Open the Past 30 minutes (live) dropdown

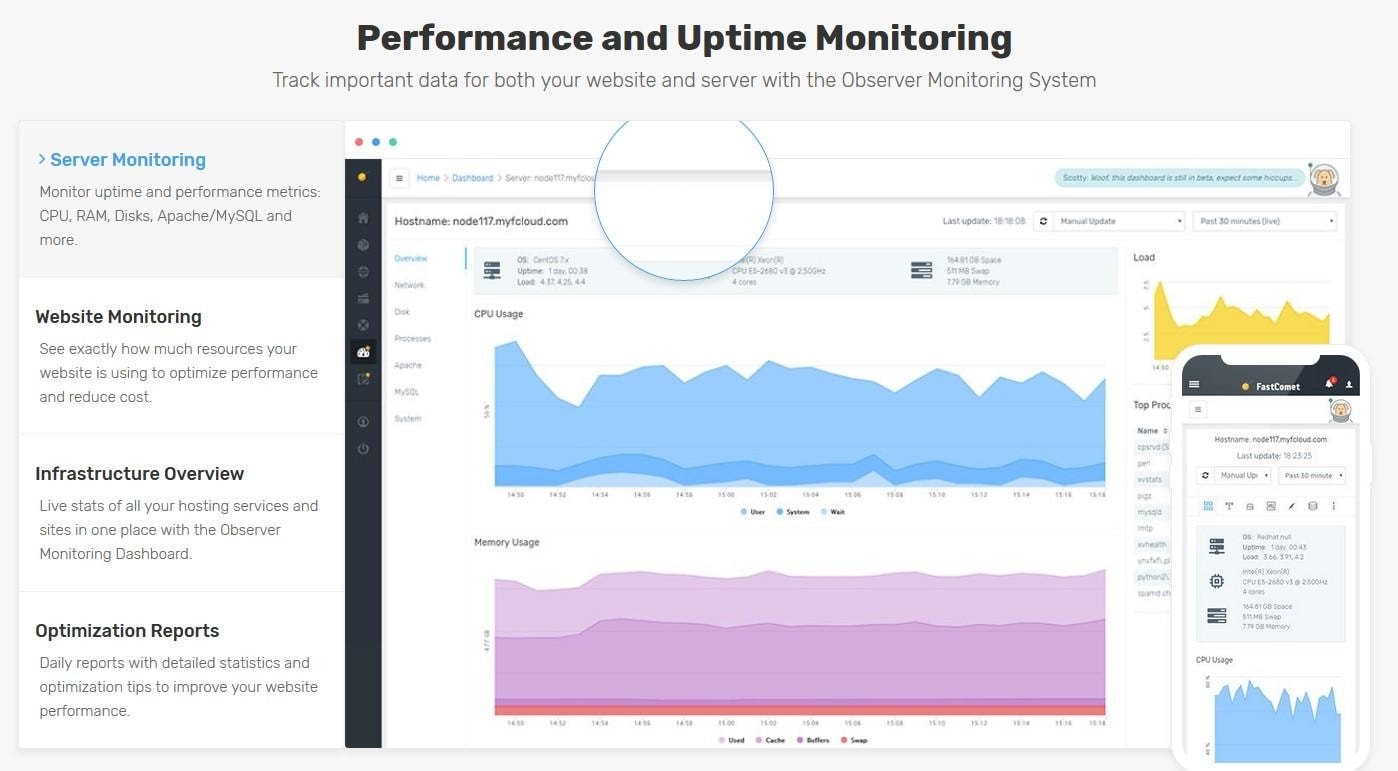click(1264, 221)
